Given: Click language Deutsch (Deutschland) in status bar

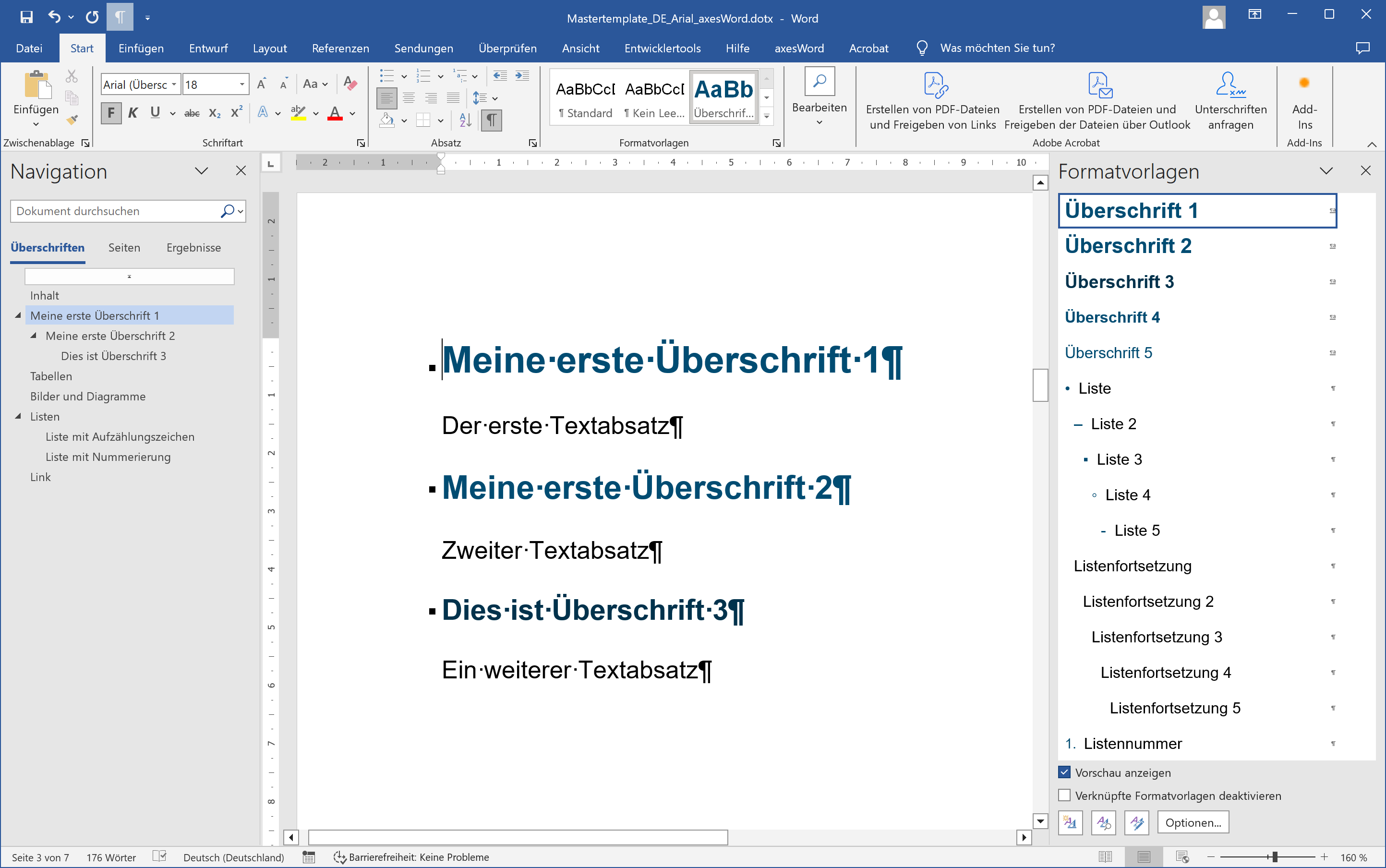Looking at the screenshot, I should pos(234,857).
